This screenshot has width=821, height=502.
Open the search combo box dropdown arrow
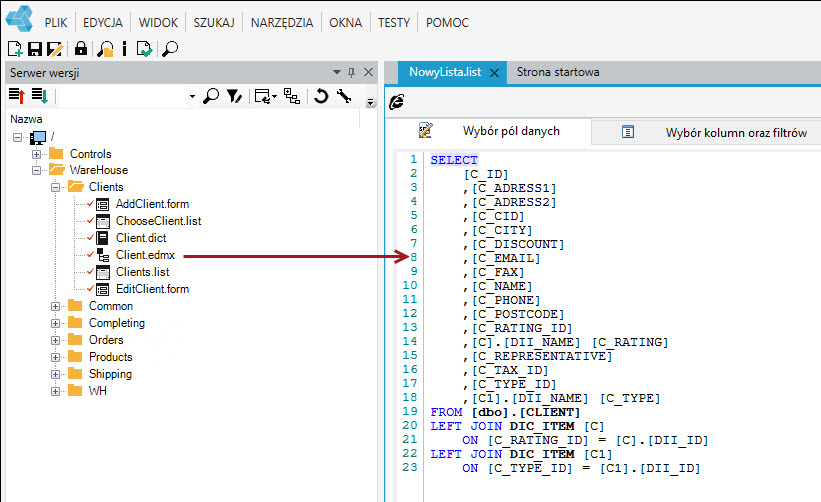192,96
